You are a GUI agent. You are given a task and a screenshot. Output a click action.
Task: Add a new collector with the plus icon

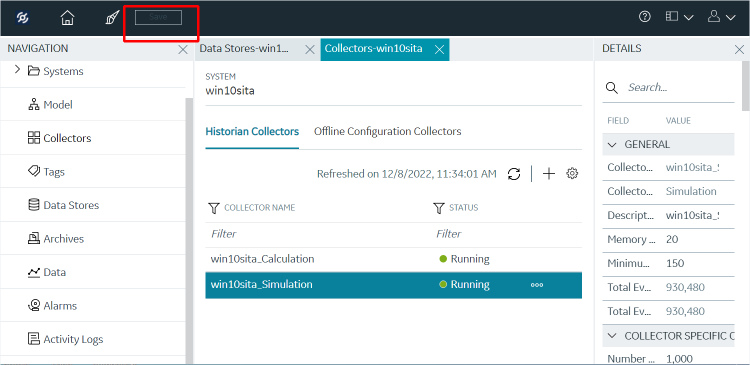point(549,174)
